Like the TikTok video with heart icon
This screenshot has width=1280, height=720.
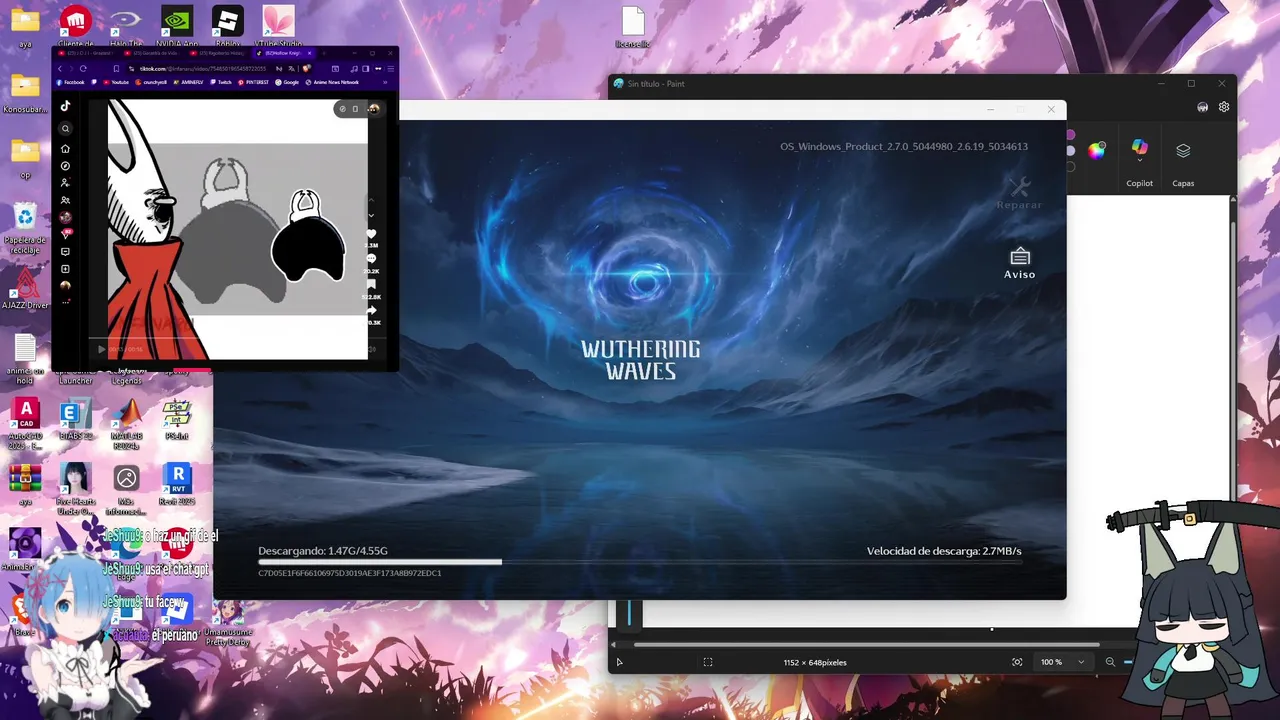pyautogui.click(x=371, y=234)
